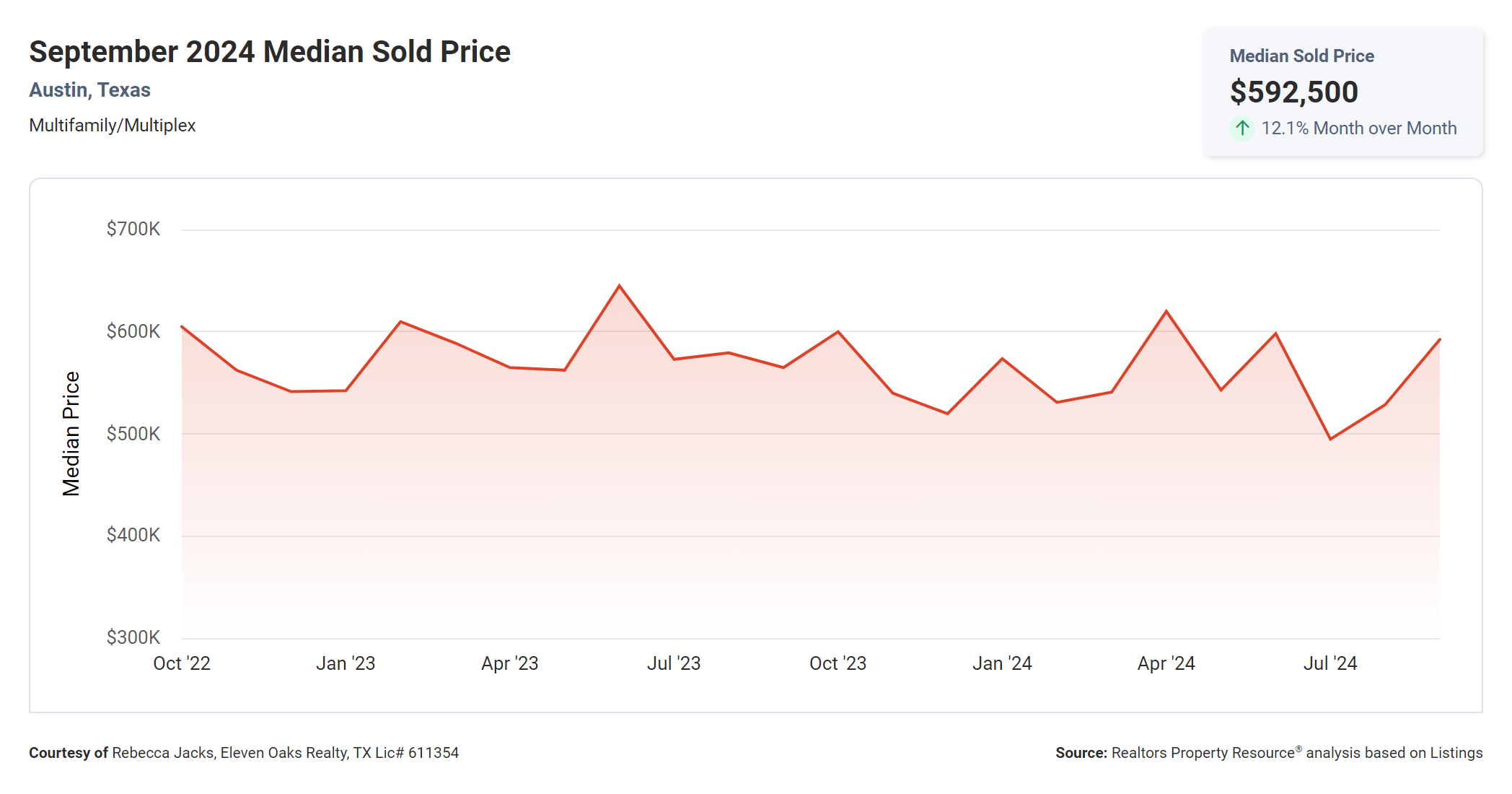Click the Austin, Texas location link
Screen dimensions: 1512x794
[89, 90]
